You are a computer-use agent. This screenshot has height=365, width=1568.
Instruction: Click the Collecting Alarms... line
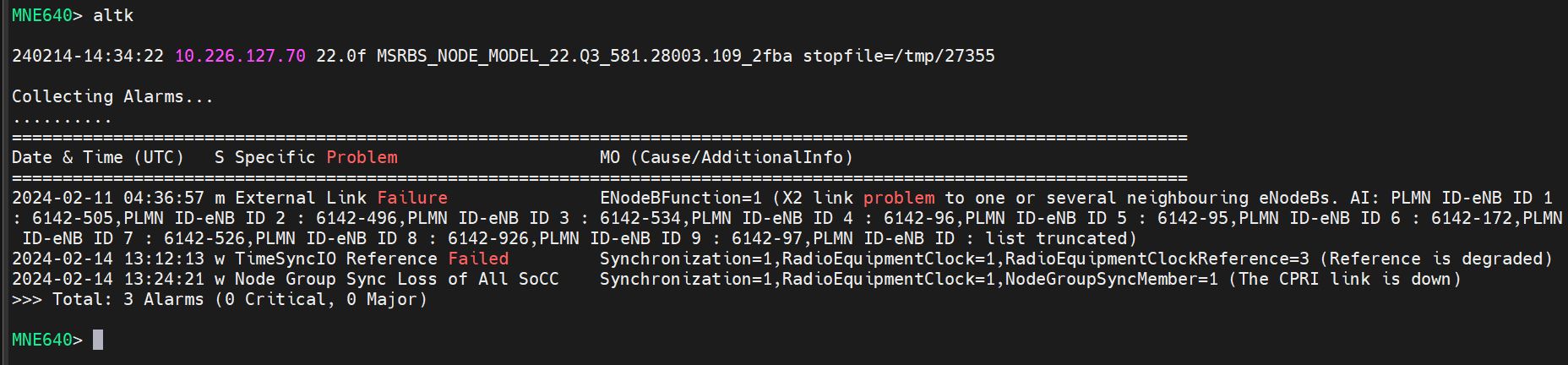tap(112, 96)
